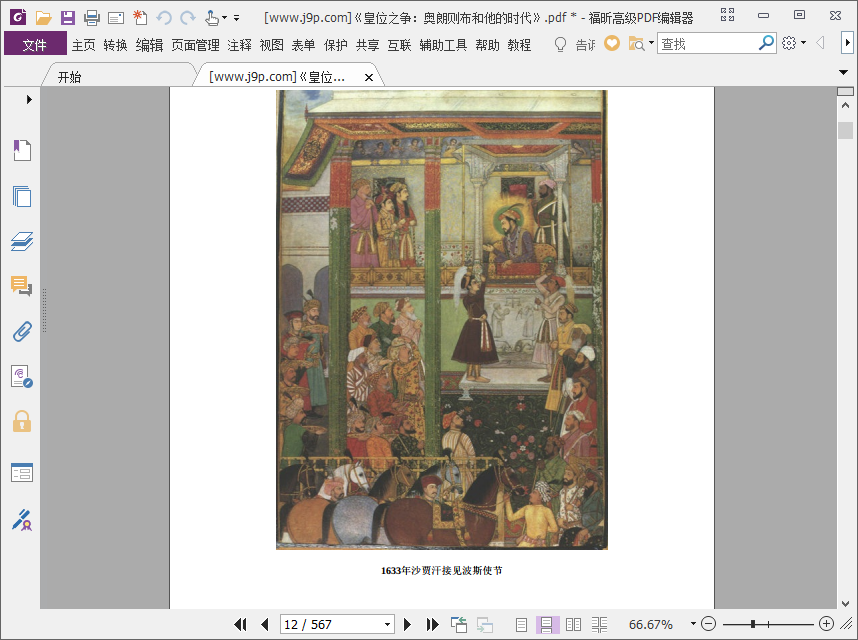The image size is (858, 640).
Task: Open the Digital Signatures panel
Action: [22, 377]
